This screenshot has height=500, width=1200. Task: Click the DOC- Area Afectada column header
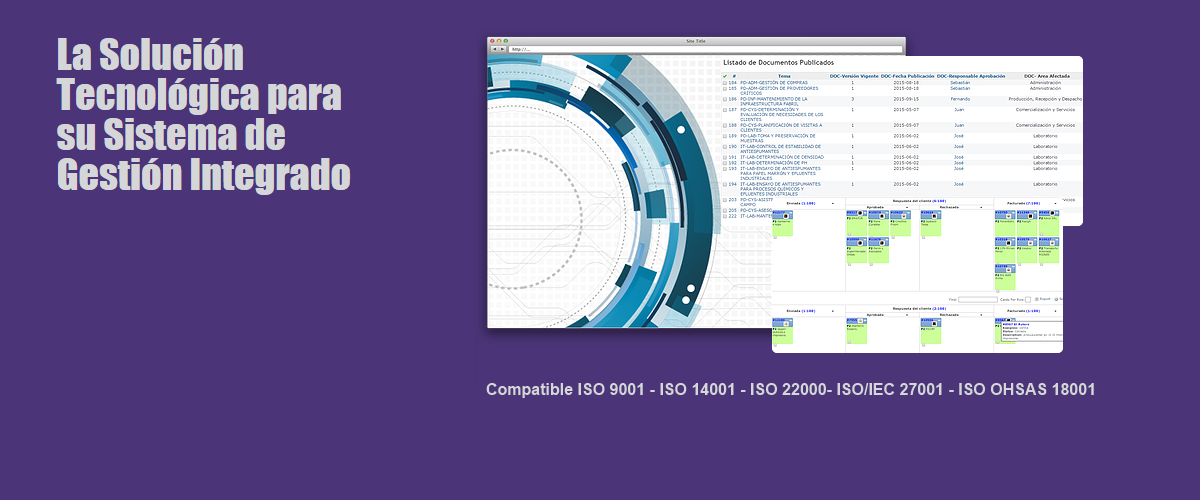point(1047,76)
